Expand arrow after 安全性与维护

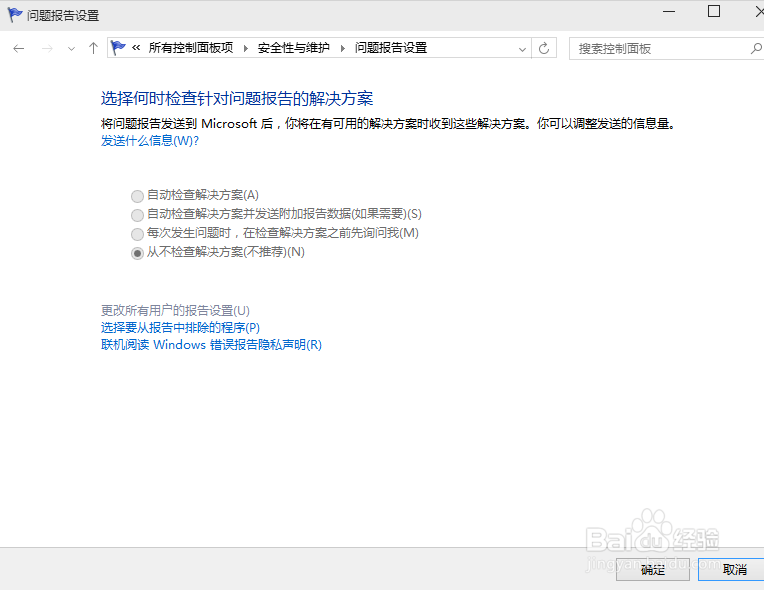tap(343, 48)
